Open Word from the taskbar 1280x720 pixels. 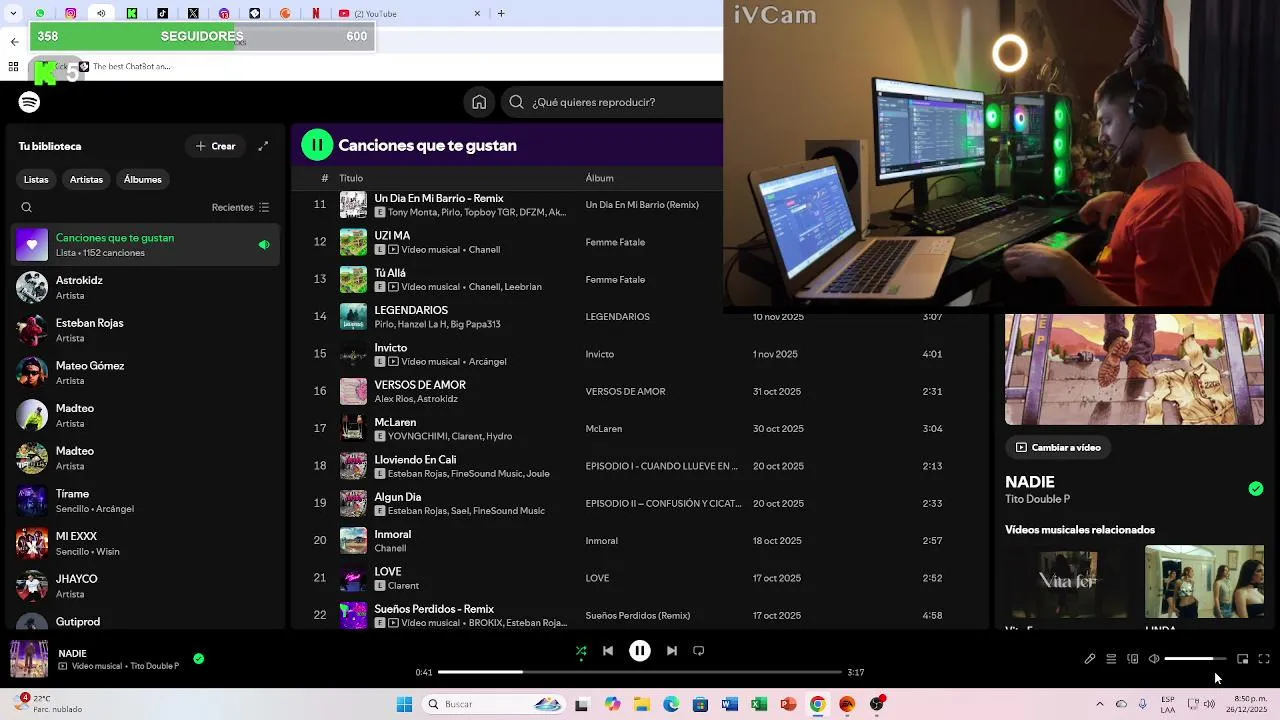(730, 705)
